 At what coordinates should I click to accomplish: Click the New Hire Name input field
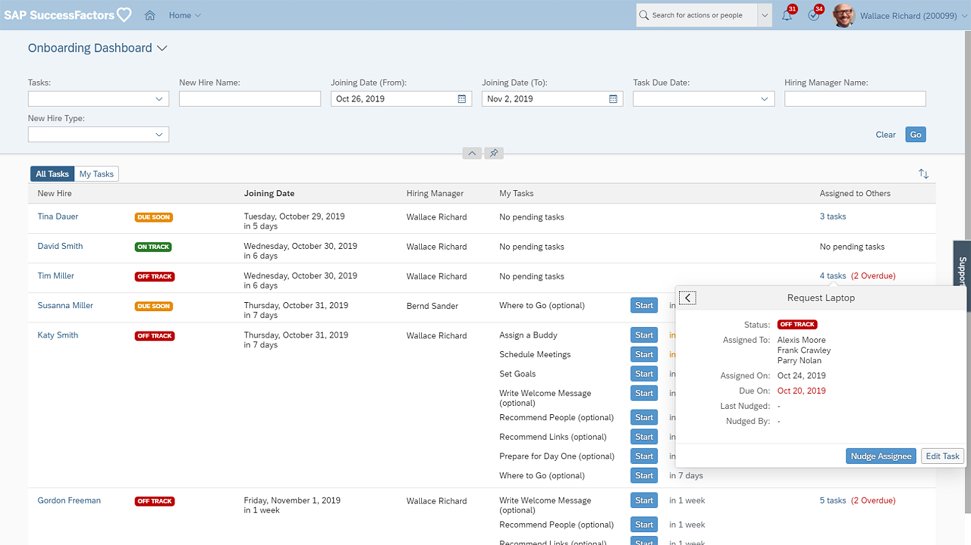point(249,99)
